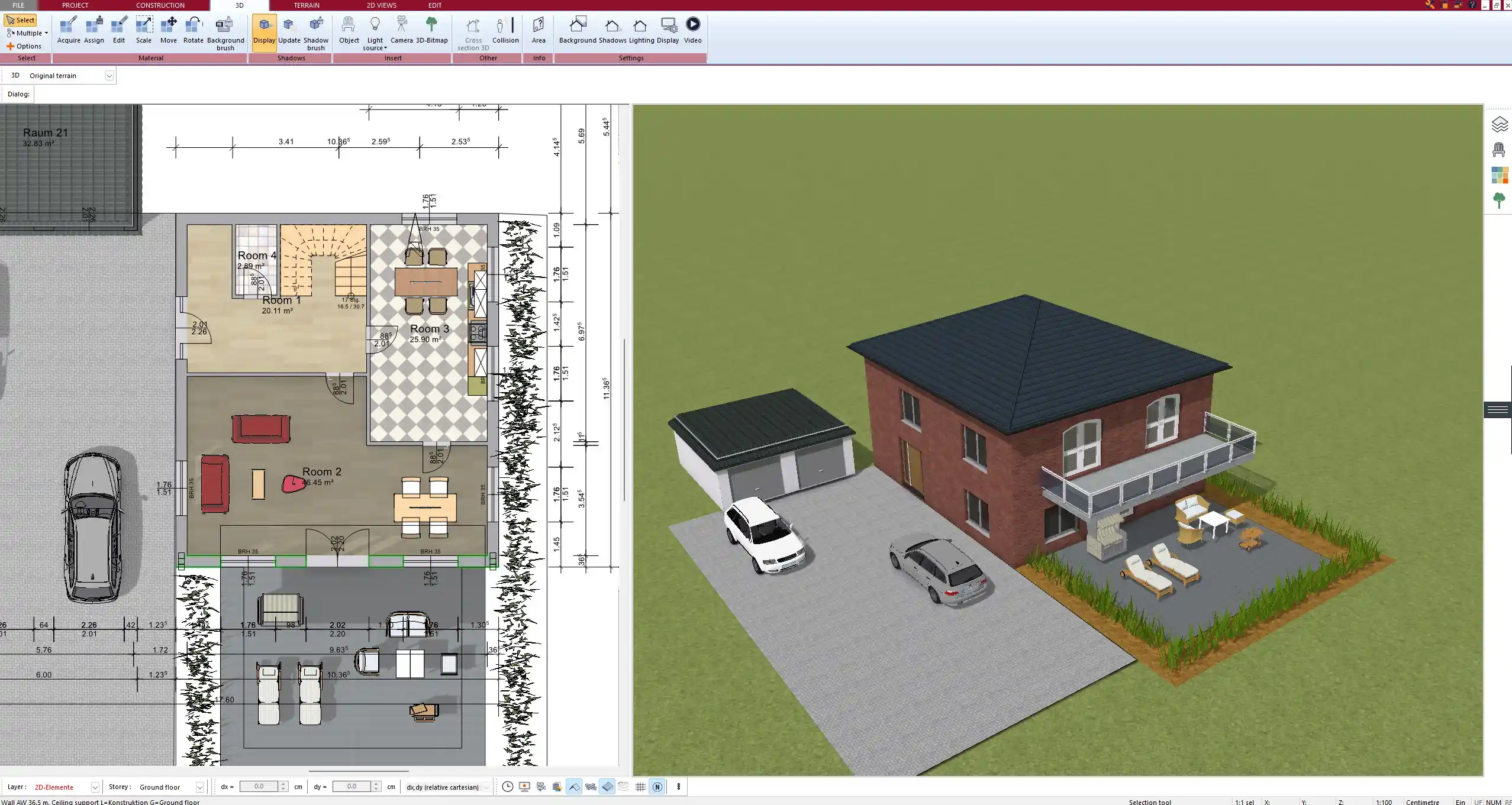The image size is (1512, 805).
Task: Enable the Collision option
Action: [505, 31]
